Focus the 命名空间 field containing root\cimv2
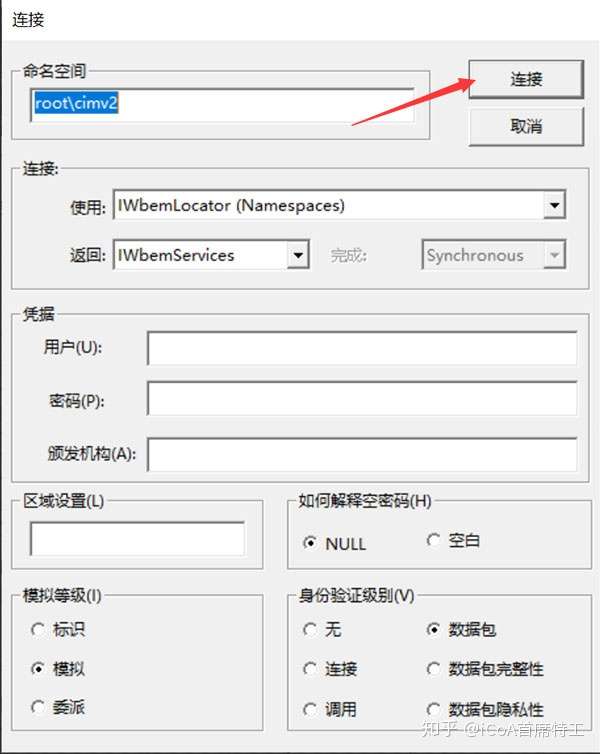This screenshot has width=600, height=754. click(x=222, y=105)
